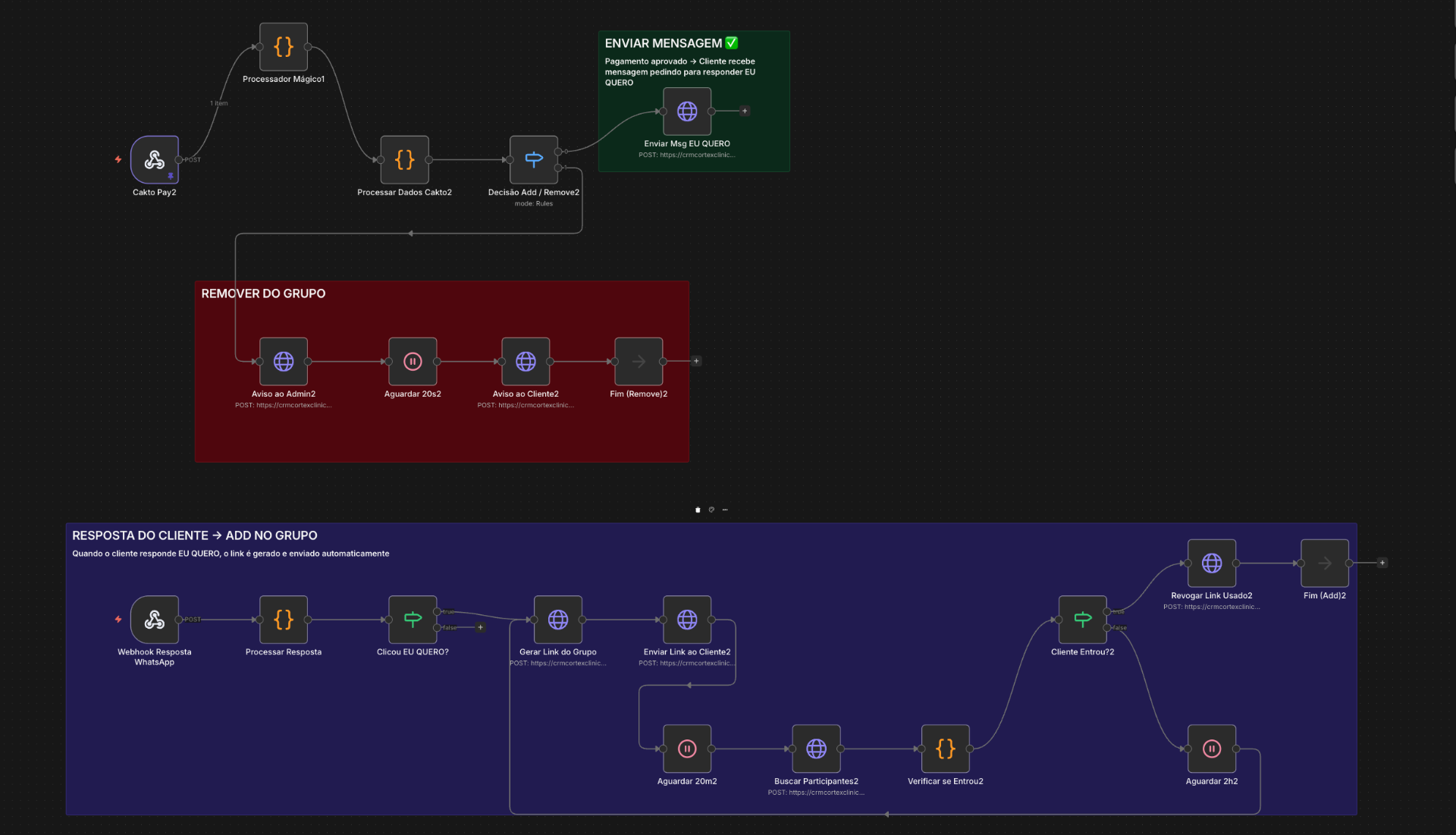This screenshot has width=1456, height=835.
Task: Open the Enviar Link ao Cliente2 node
Action: (687, 620)
